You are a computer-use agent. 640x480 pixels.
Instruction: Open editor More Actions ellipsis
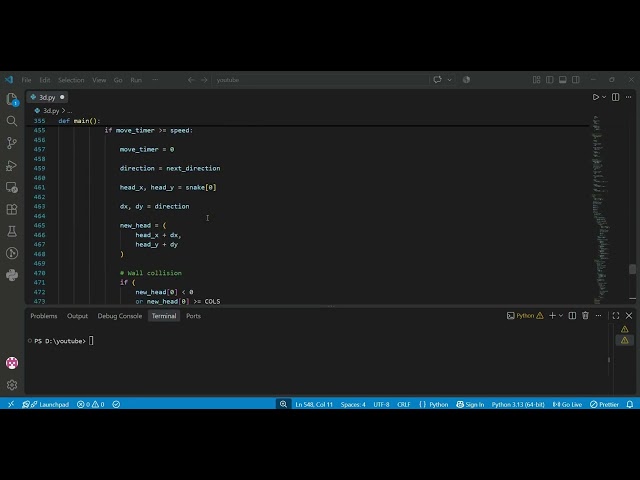pos(629,97)
